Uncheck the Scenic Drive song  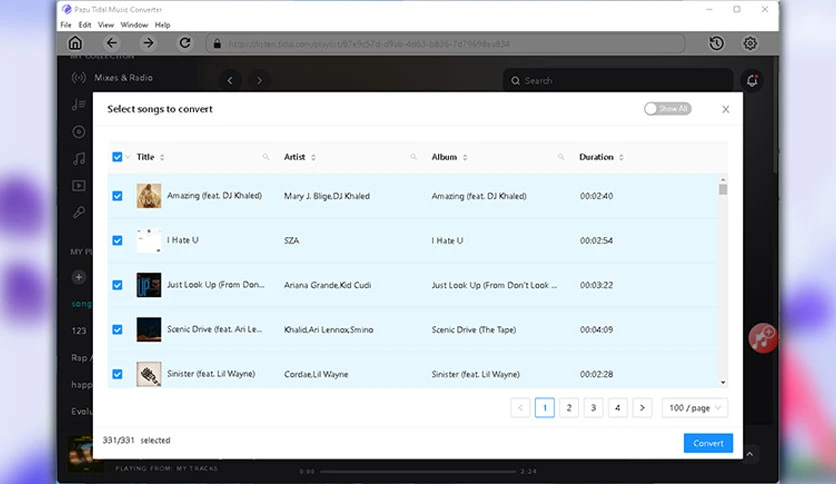(x=117, y=329)
